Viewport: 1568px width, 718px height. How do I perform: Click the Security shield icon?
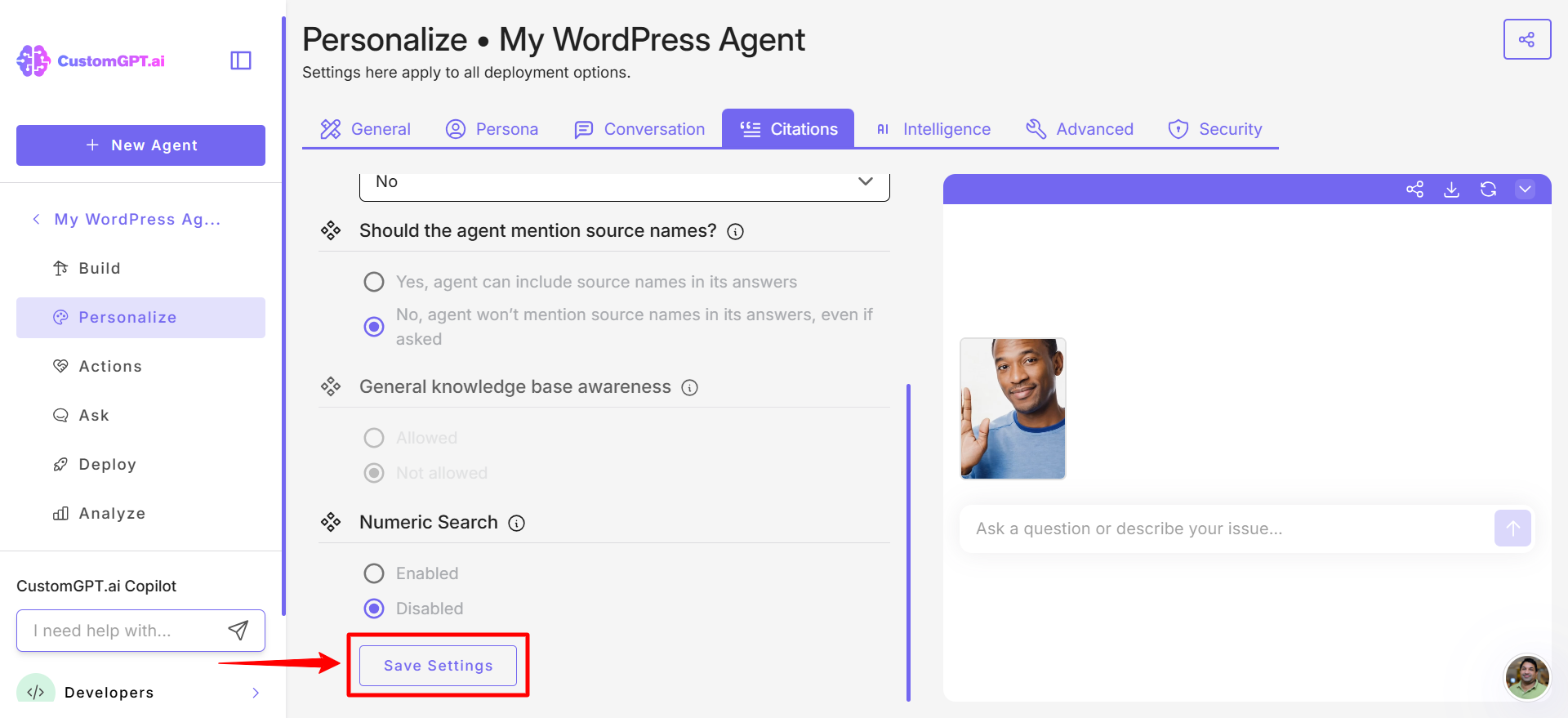tap(1178, 129)
